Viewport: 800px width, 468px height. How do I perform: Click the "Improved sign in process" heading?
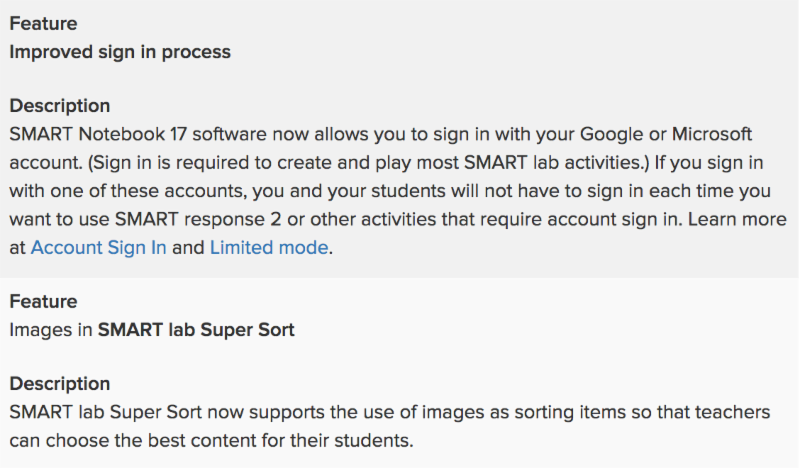120,52
